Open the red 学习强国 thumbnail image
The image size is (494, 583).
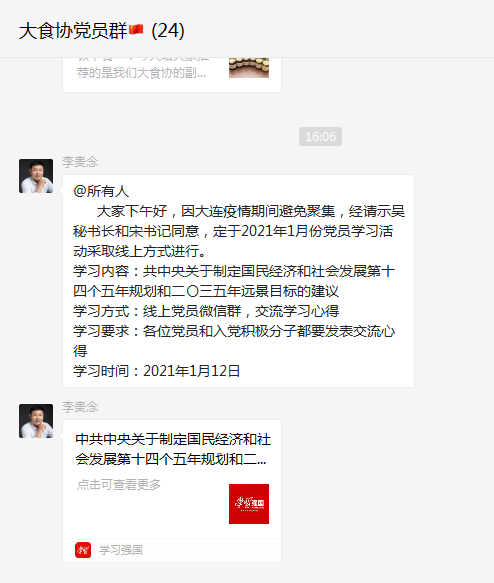[249, 504]
